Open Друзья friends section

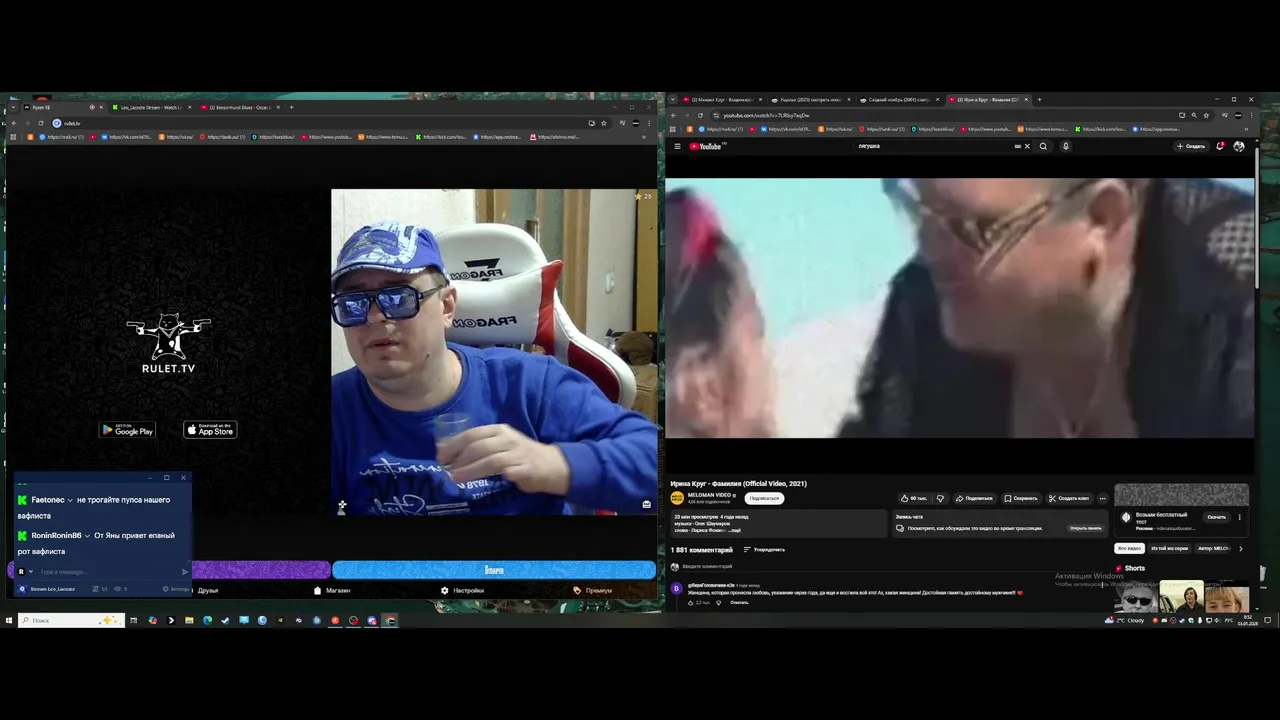click(208, 590)
